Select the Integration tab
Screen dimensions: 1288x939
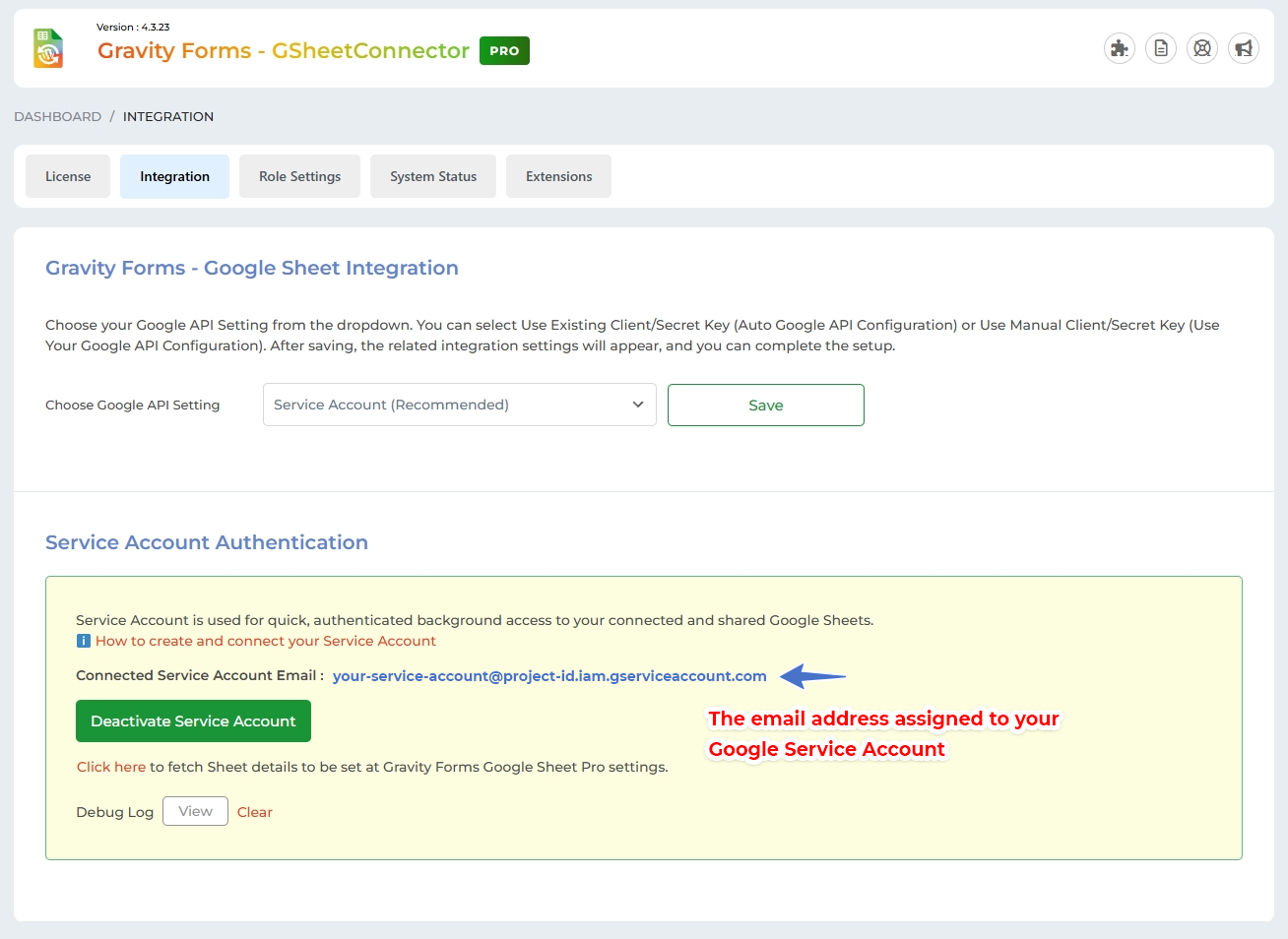(x=174, y=176)
